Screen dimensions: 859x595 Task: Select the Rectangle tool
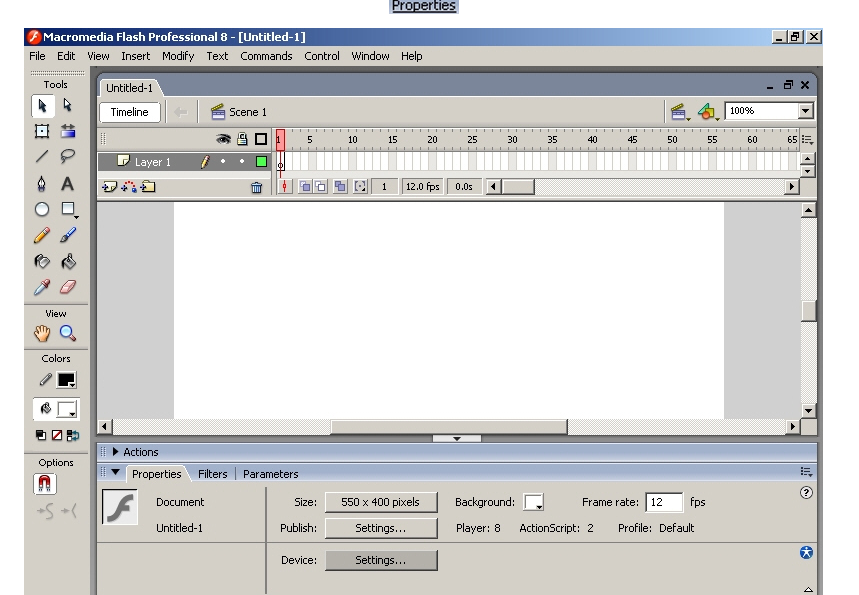click(68, 209)
